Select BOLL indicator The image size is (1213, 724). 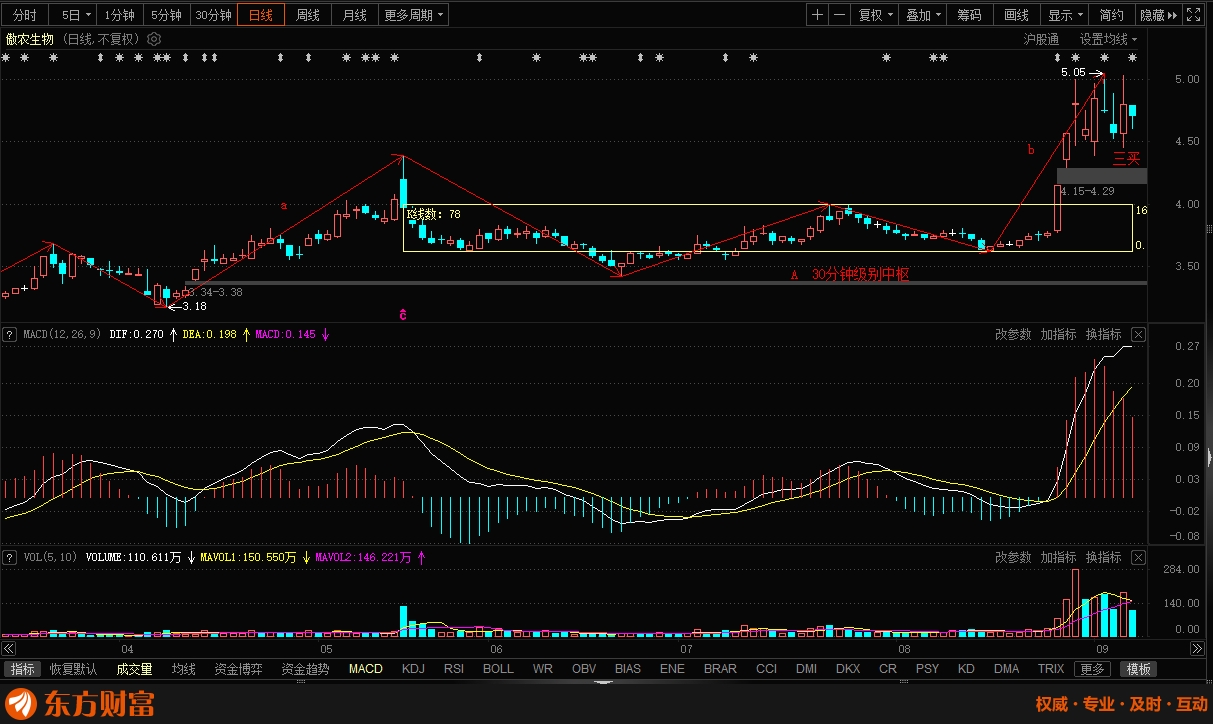pos(498,669)
